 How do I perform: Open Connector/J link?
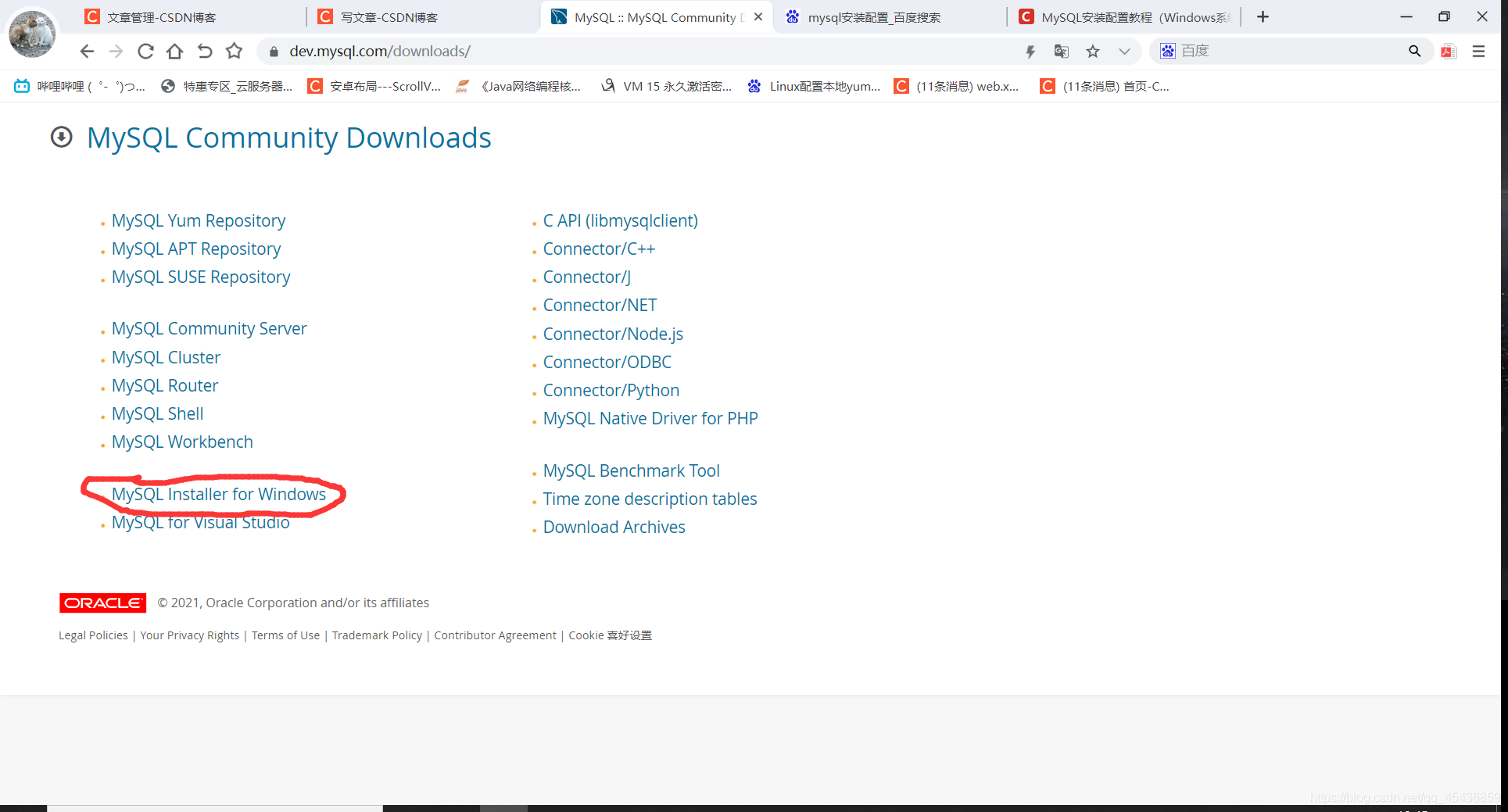point(587,277)
